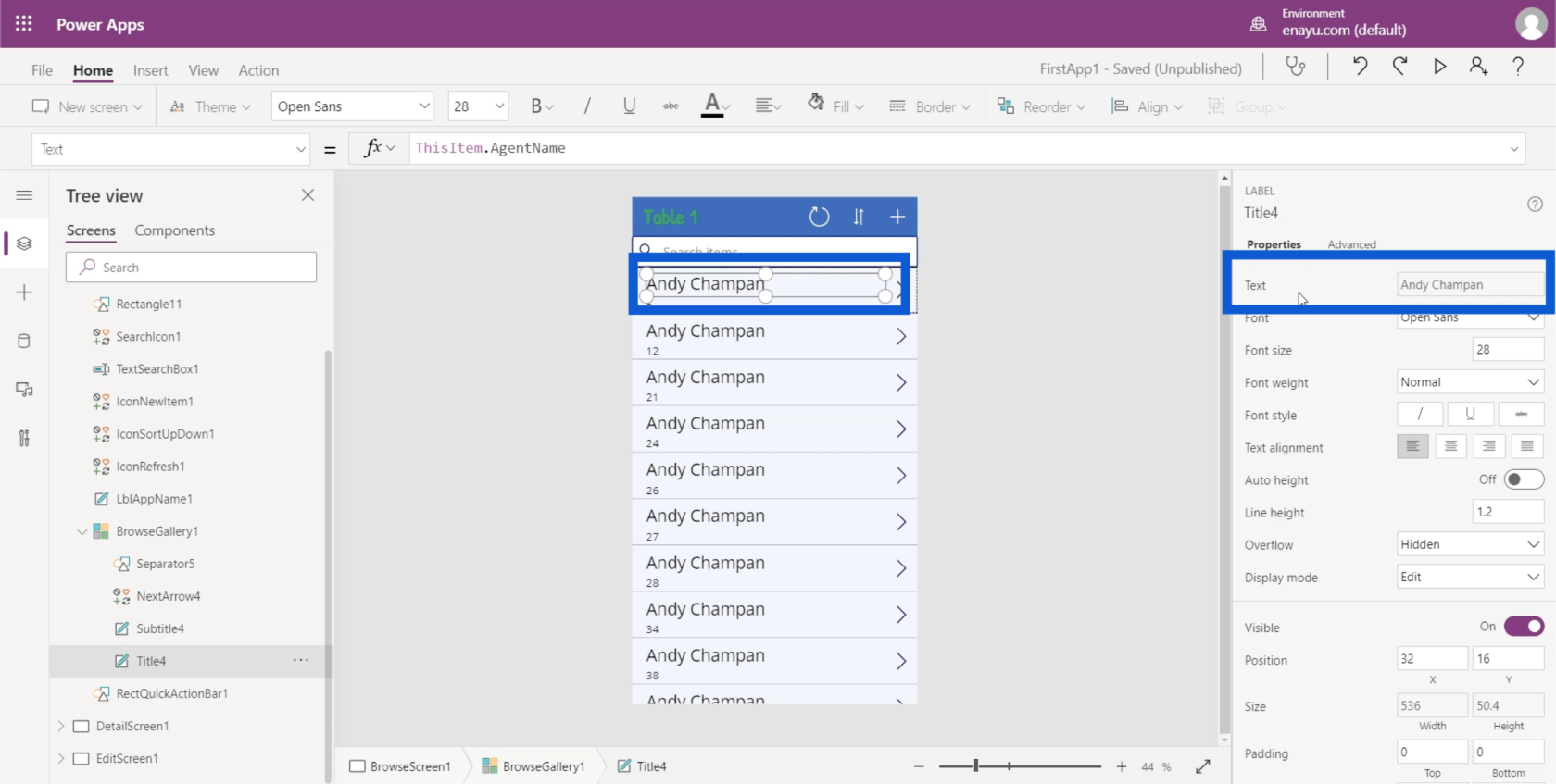1556x784 pixels.
Task: Open the Help question mark icon
Action: pyautogui.click(x=1518, y=66)
